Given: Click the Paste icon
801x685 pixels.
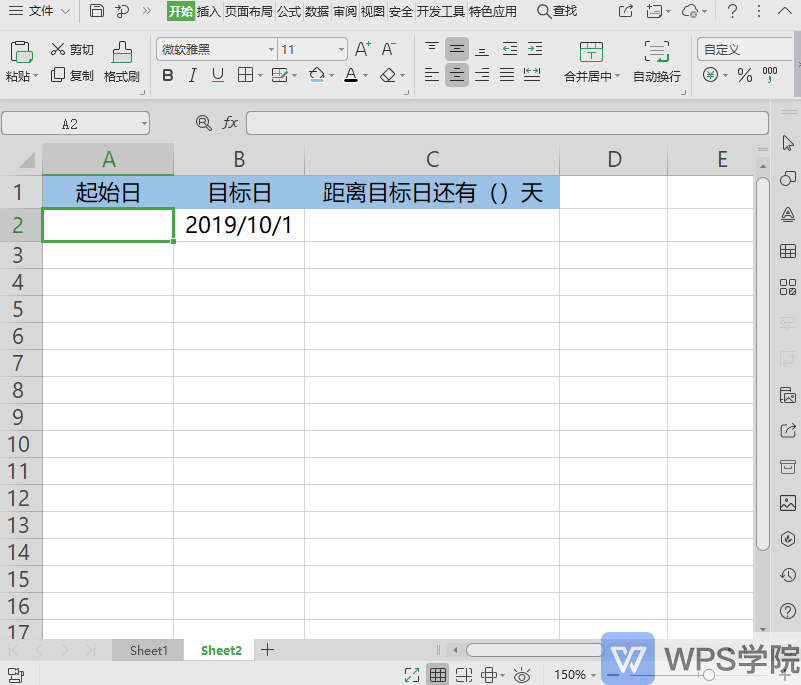Looking at the screenshot, I should [x=21, y=52].
